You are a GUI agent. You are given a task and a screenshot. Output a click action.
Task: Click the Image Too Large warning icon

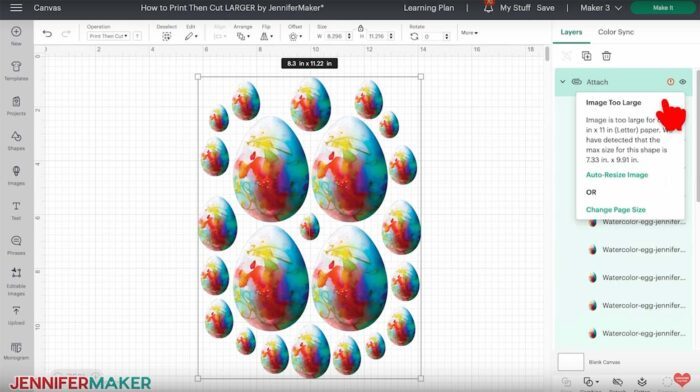pyautogui.click(x=671, y=82)
